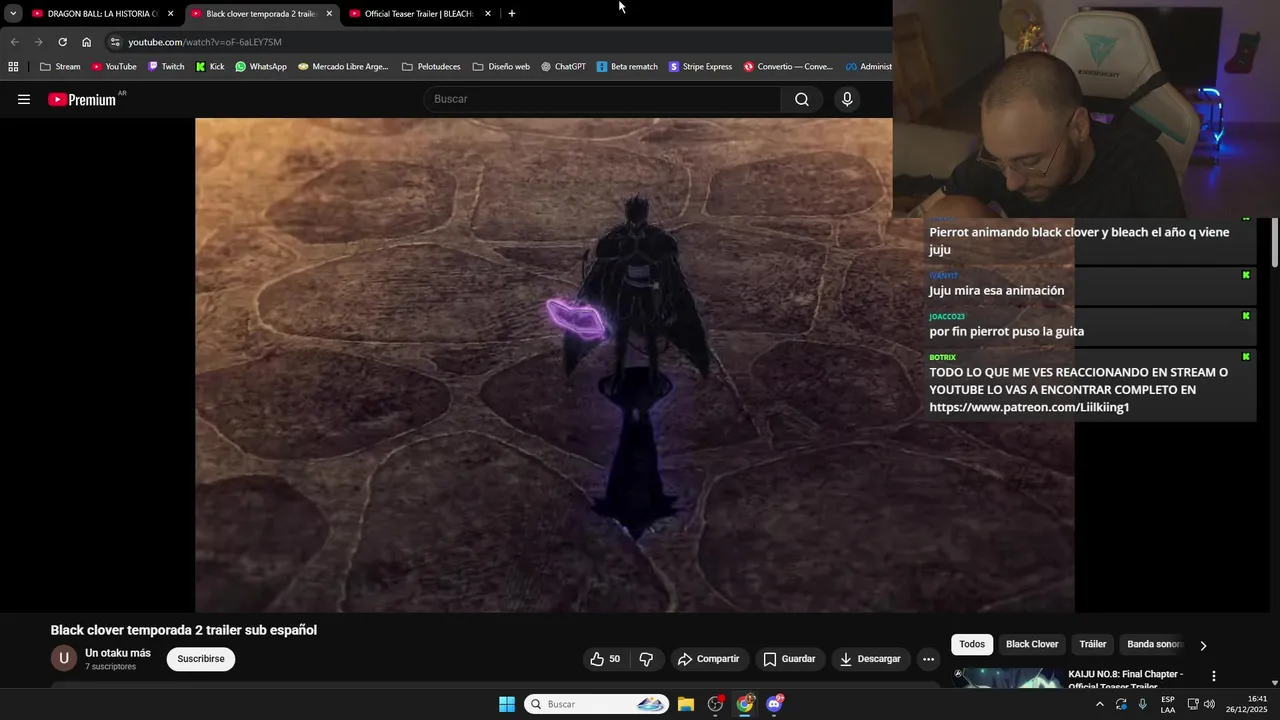Like the video with thumbs up
Screen dimensions: 1280x720
pyautogui.click(x=605, y=659)
